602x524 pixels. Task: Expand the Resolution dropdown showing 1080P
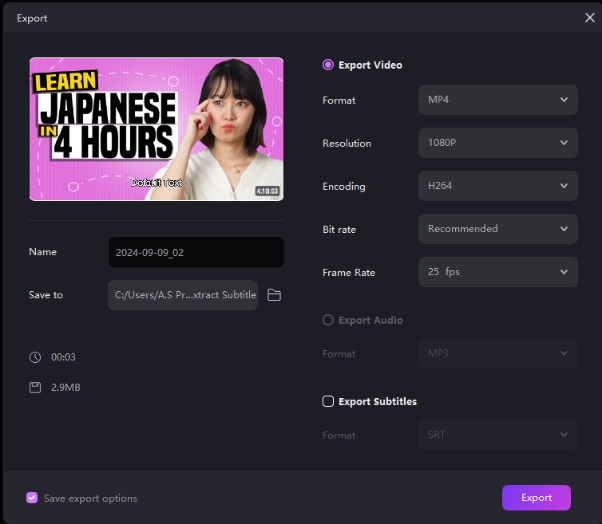(x=497, y=143)
